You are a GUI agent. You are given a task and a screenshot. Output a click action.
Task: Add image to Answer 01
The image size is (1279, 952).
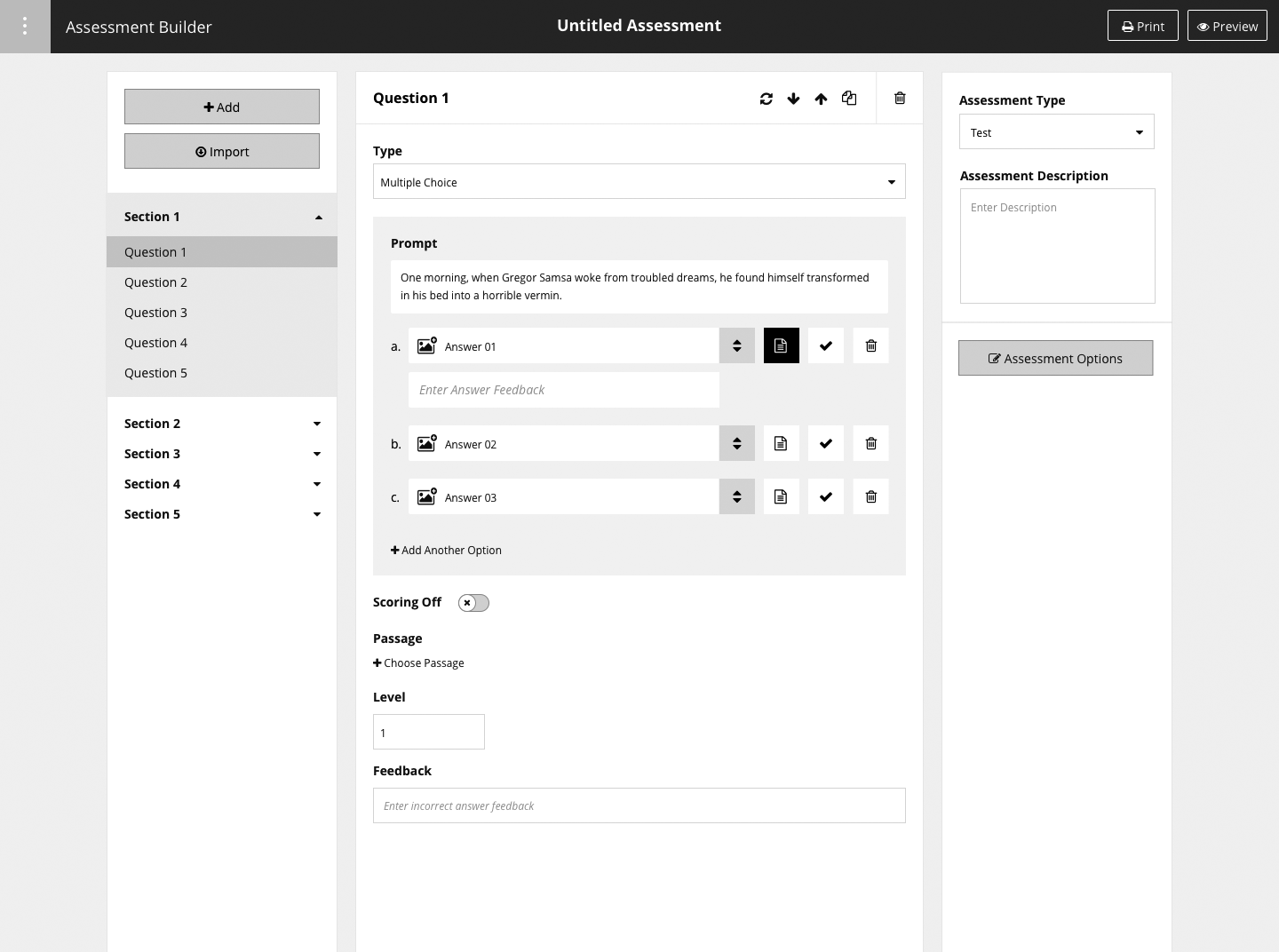[427, 345]
